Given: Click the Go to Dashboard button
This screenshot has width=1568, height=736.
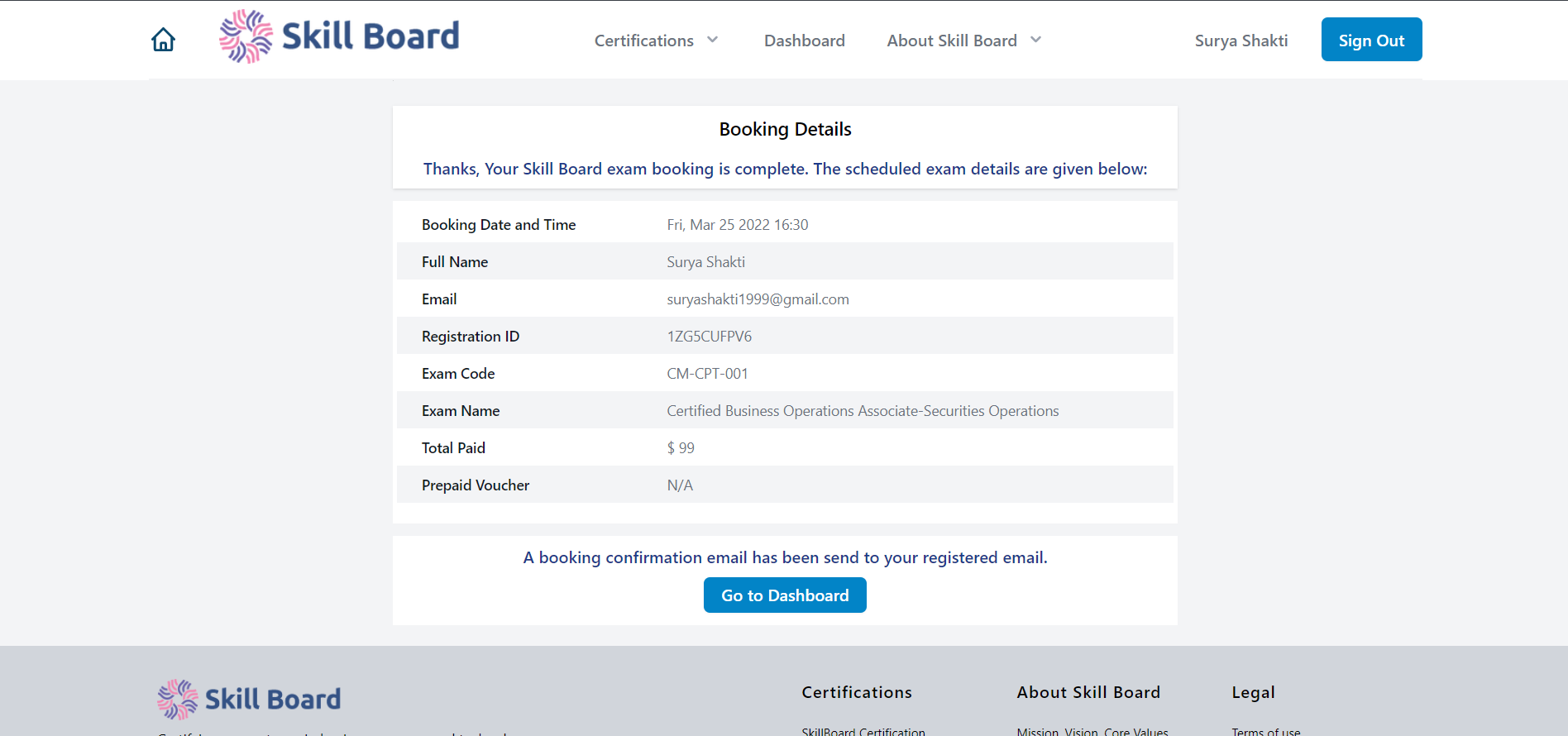Looking at the screenshot, I should click(785, 595).
